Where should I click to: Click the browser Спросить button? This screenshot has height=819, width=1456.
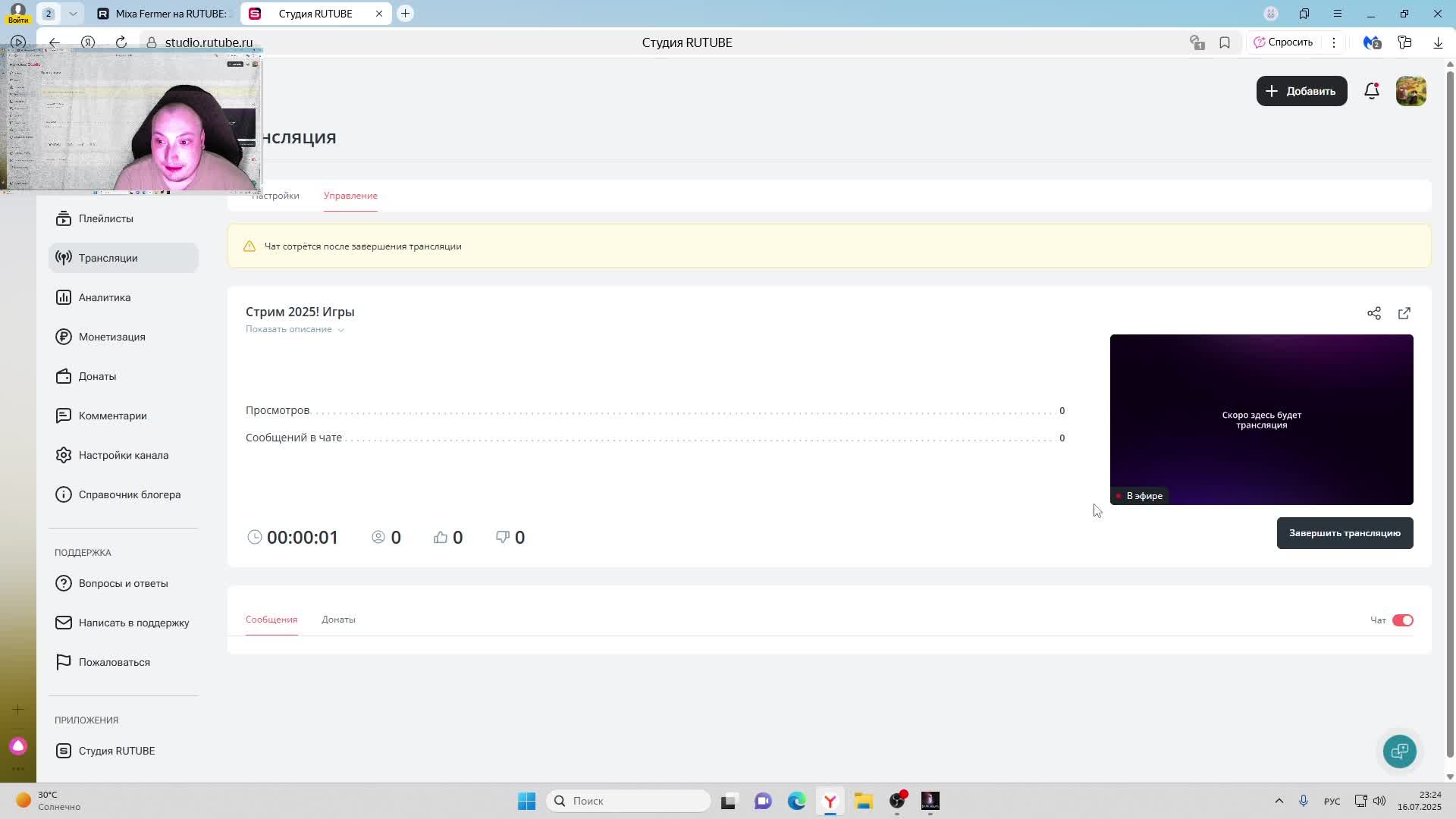pos(1282,42)
